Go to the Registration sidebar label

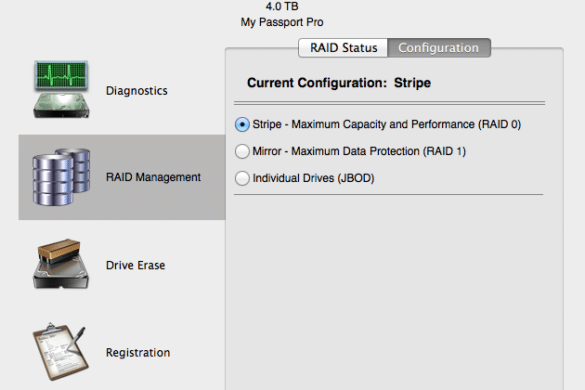(x=138, y=353)
